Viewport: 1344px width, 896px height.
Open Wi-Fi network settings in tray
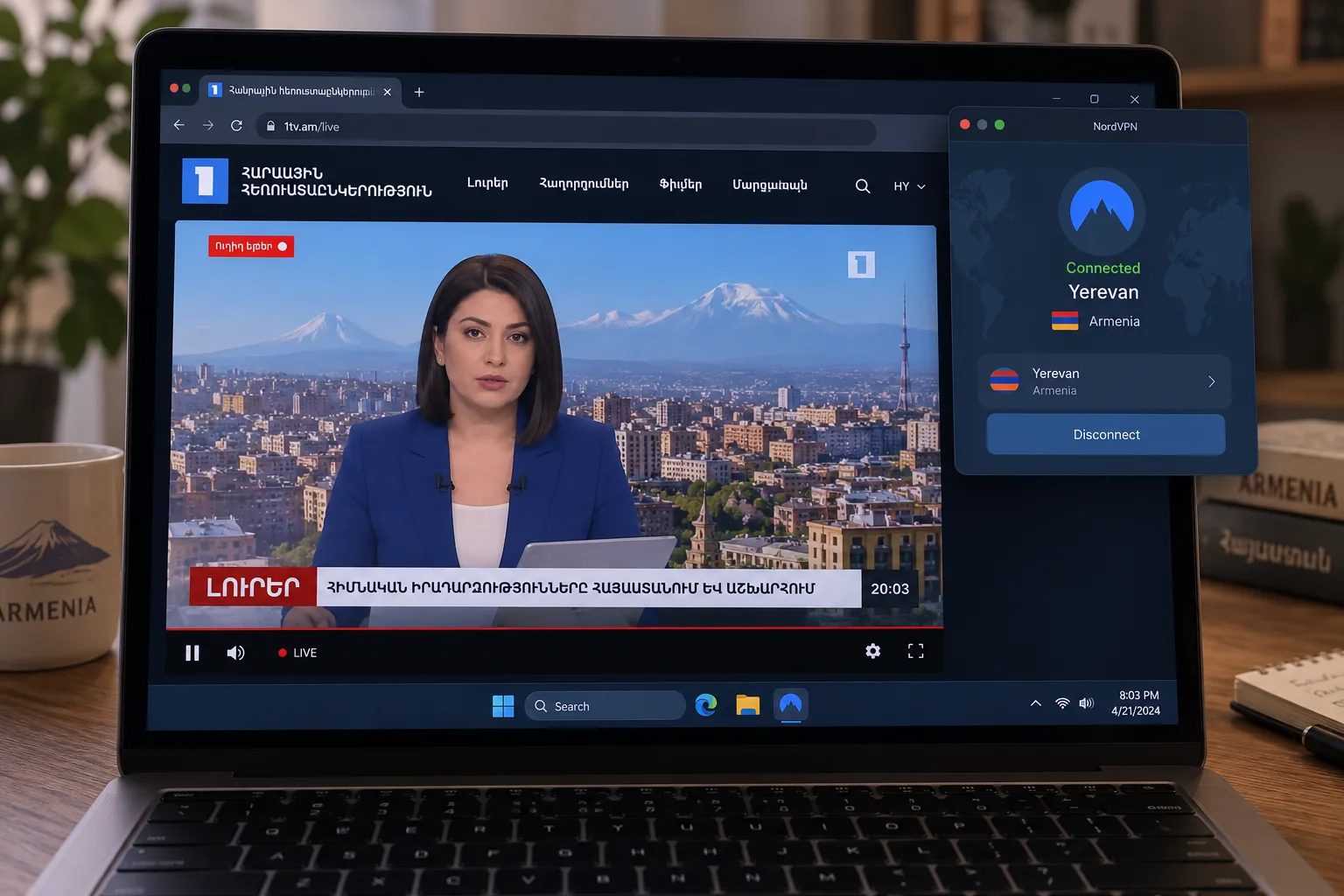(1062, 703)
